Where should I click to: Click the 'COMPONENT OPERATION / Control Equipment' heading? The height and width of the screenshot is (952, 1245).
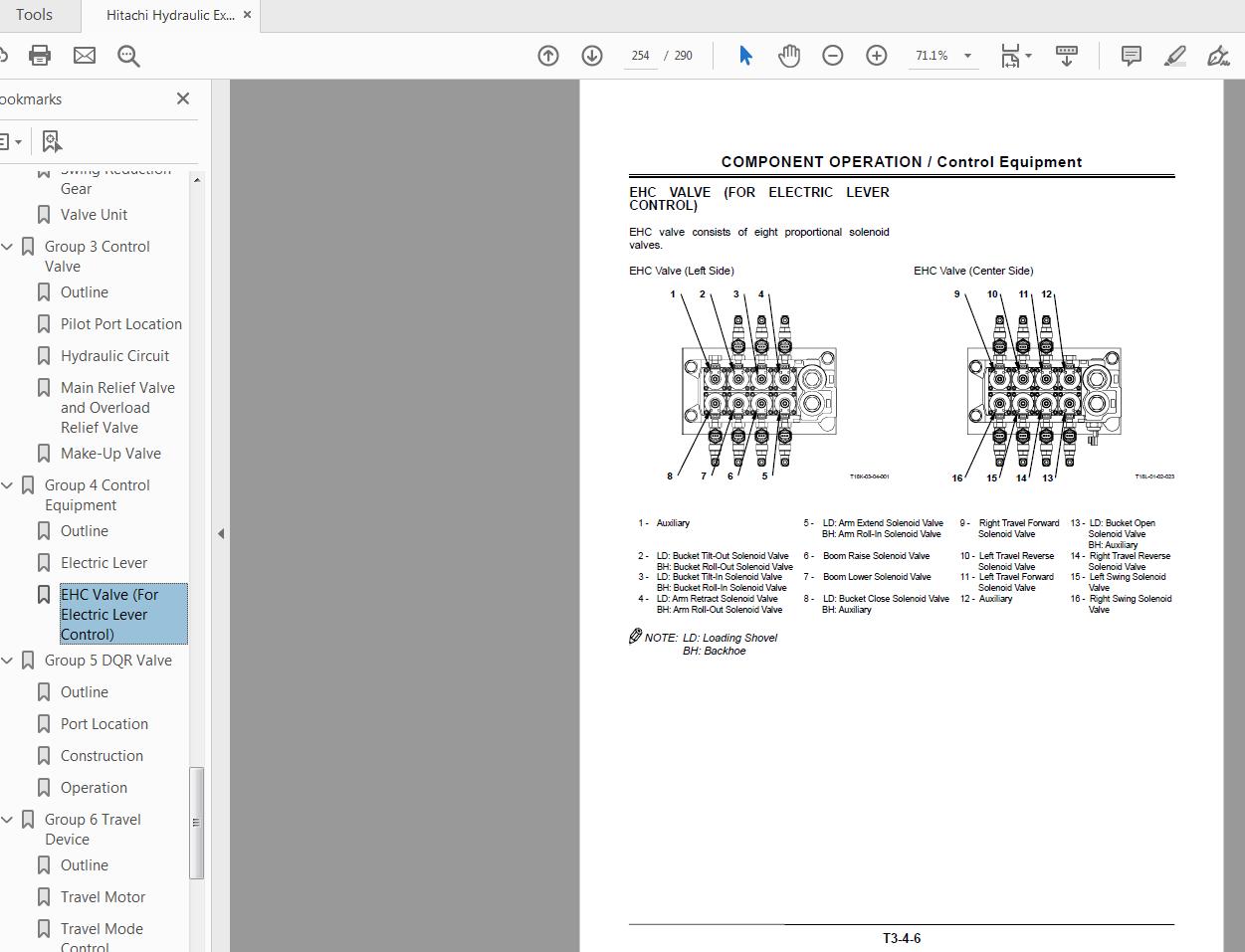[902, 162]
